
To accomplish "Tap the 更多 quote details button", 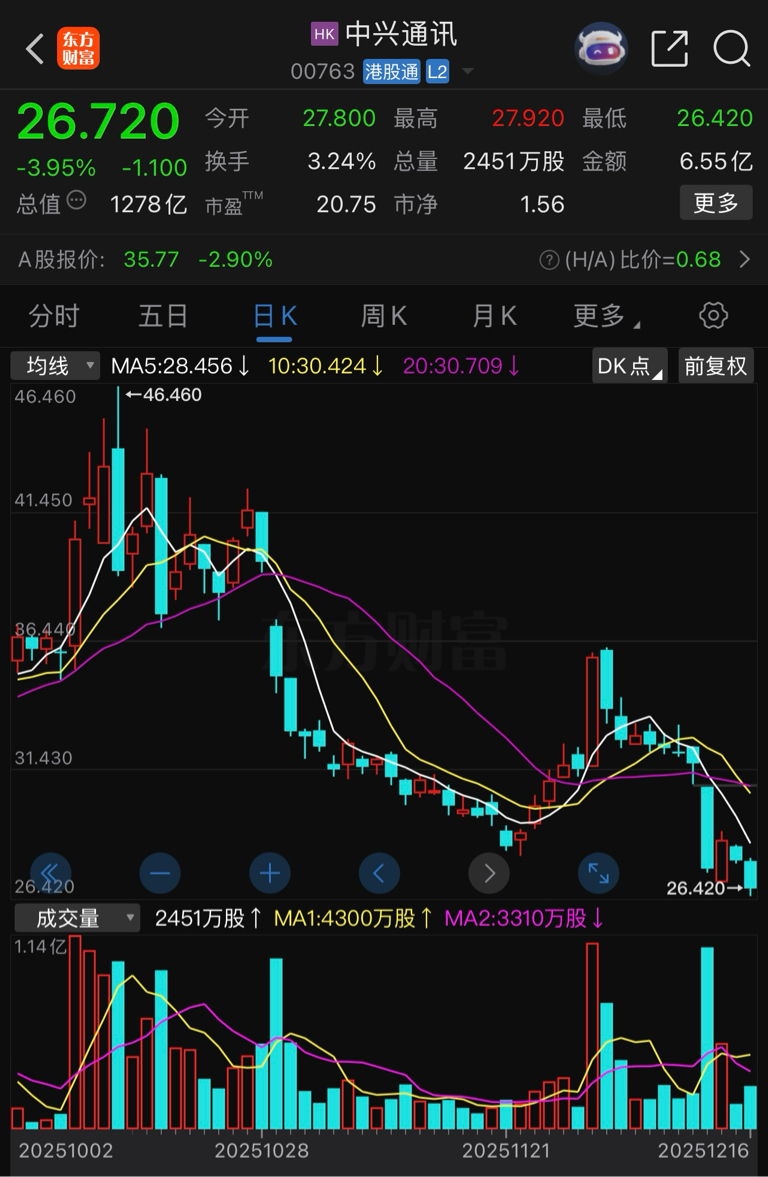I will pos(715,202).
